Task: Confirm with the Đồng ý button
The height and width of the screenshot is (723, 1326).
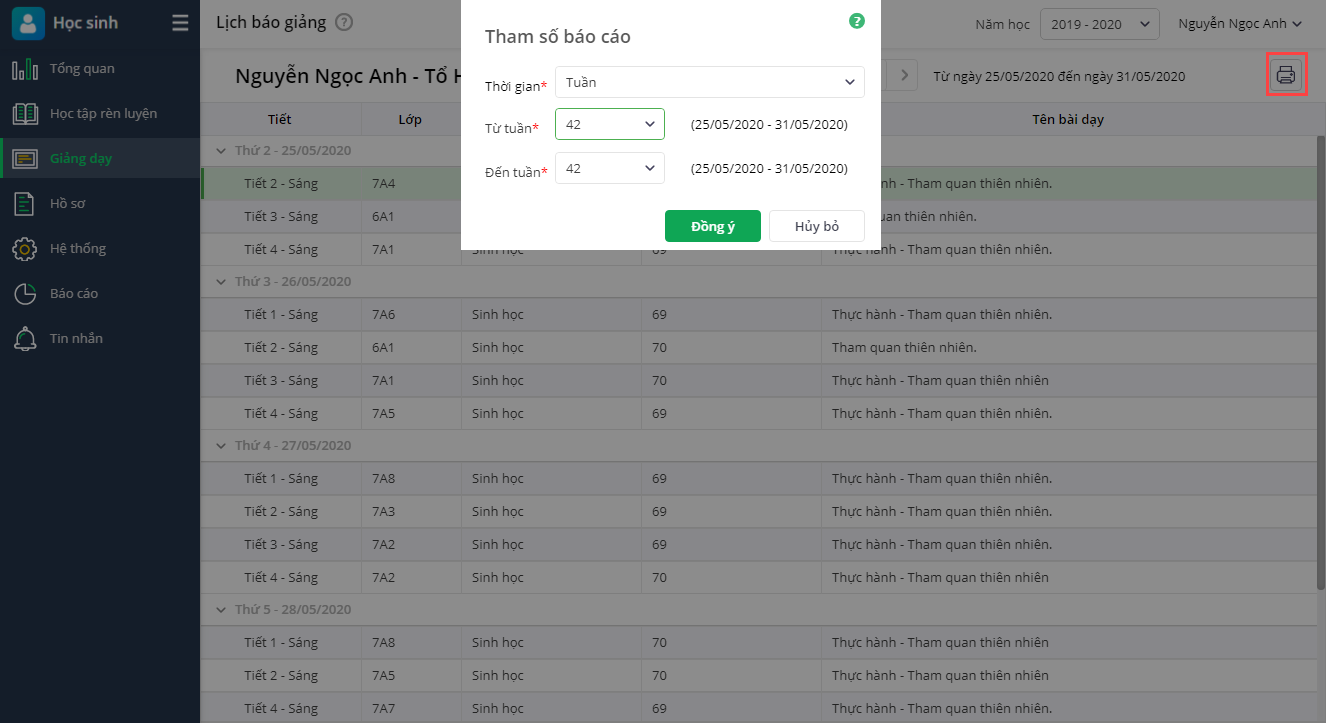Action: pyautogui.click(x=712, y=226)
